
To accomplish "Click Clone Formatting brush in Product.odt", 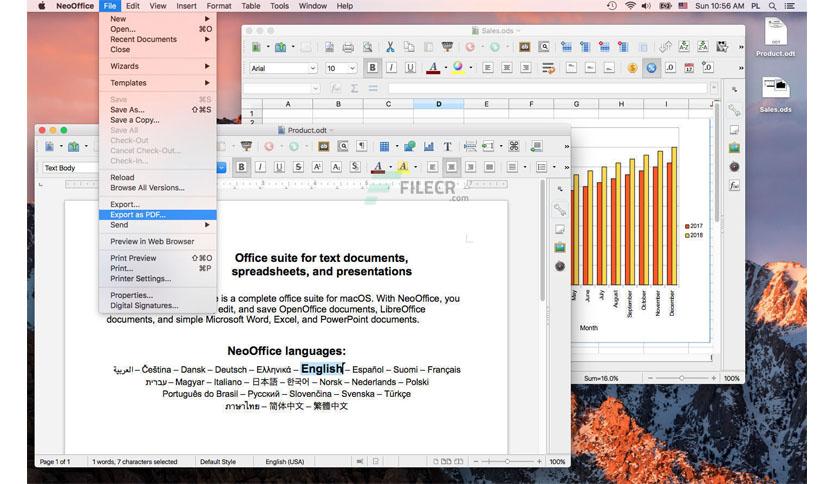I will [246, 146].
